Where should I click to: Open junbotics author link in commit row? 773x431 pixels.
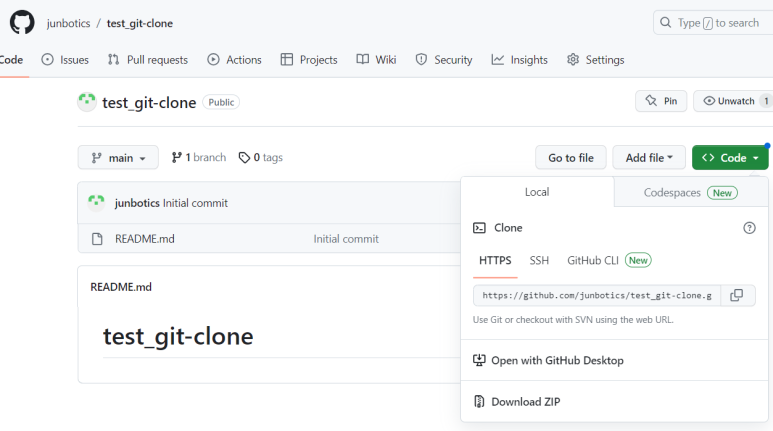coord(137,203)
